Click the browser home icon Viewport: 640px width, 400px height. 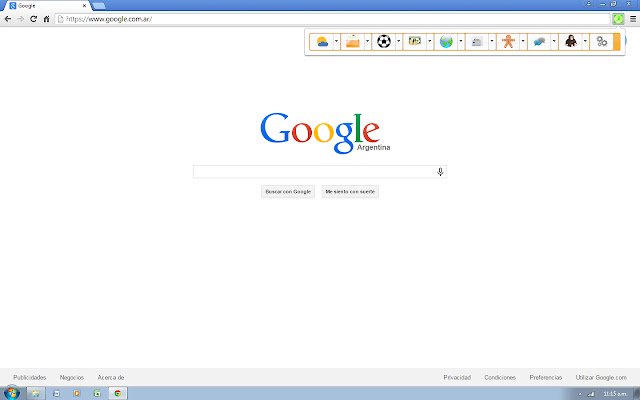tap(47, 19)
